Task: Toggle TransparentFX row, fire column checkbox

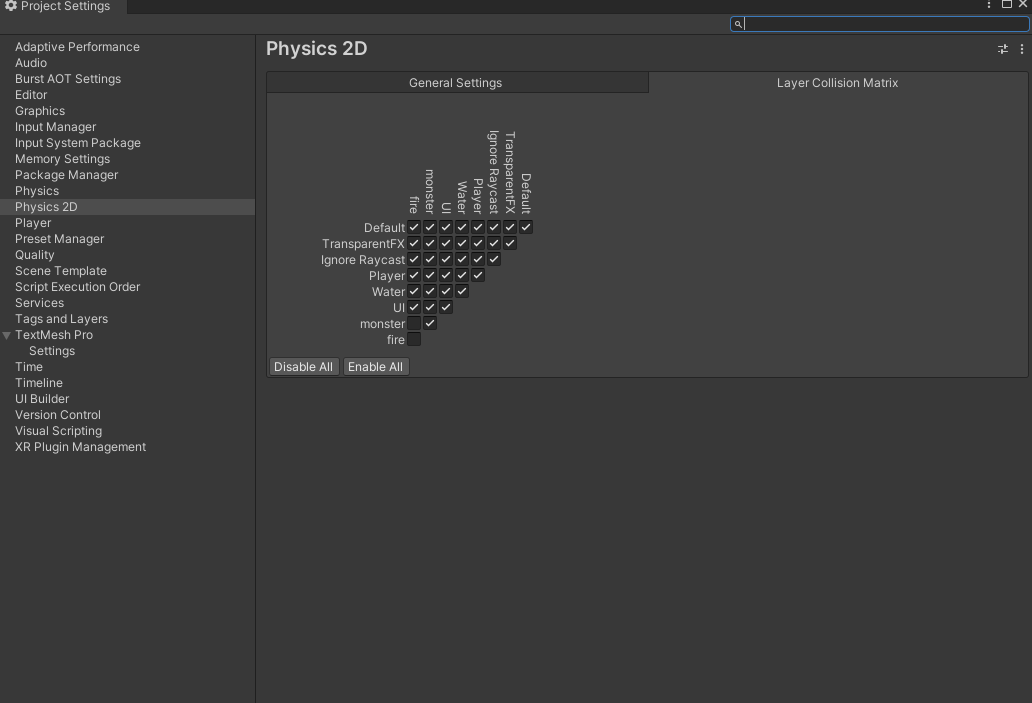Action: pyautogui.click(x=414, y=244)
